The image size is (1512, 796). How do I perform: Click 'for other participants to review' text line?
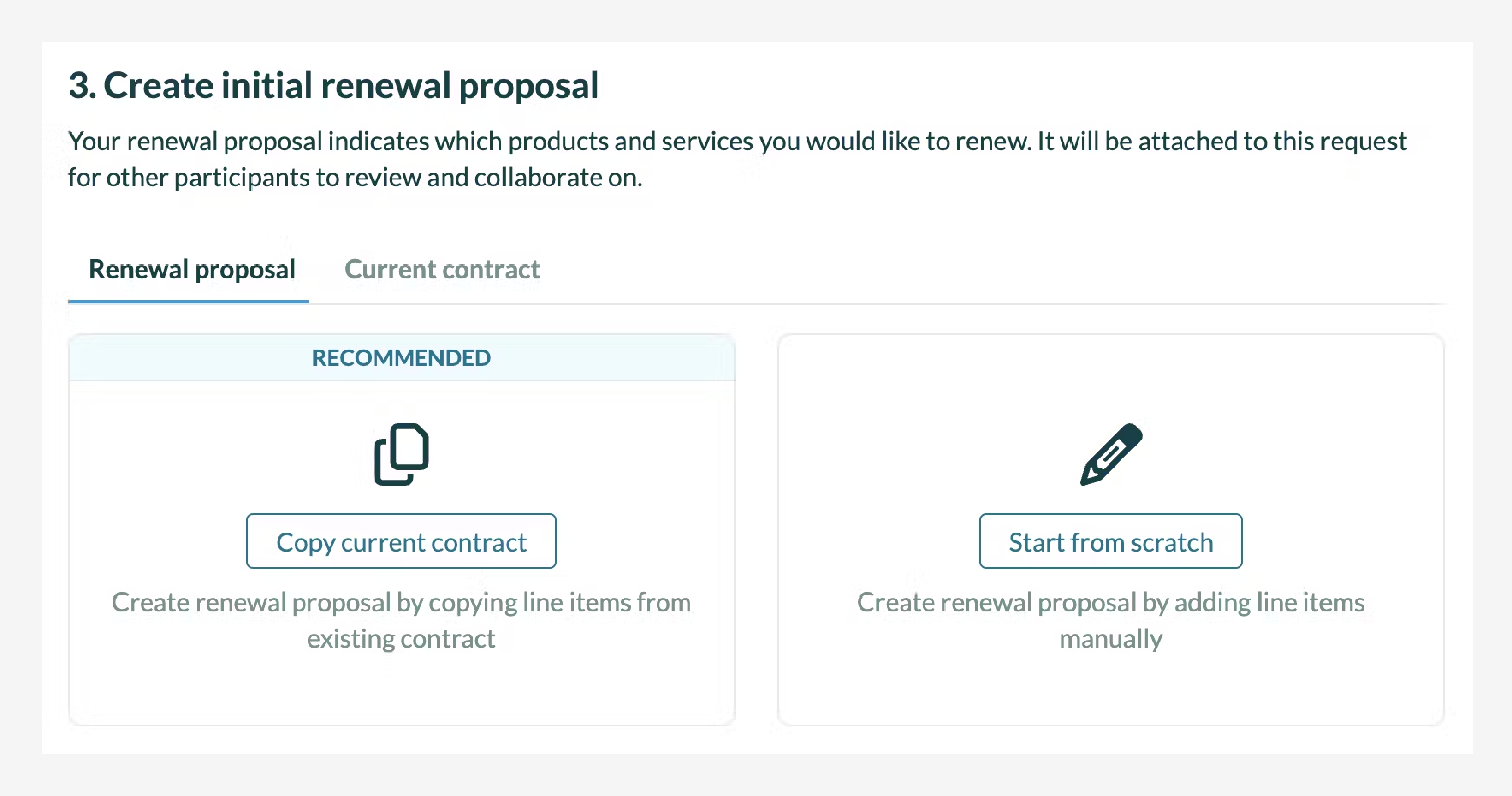pos(354,178)
